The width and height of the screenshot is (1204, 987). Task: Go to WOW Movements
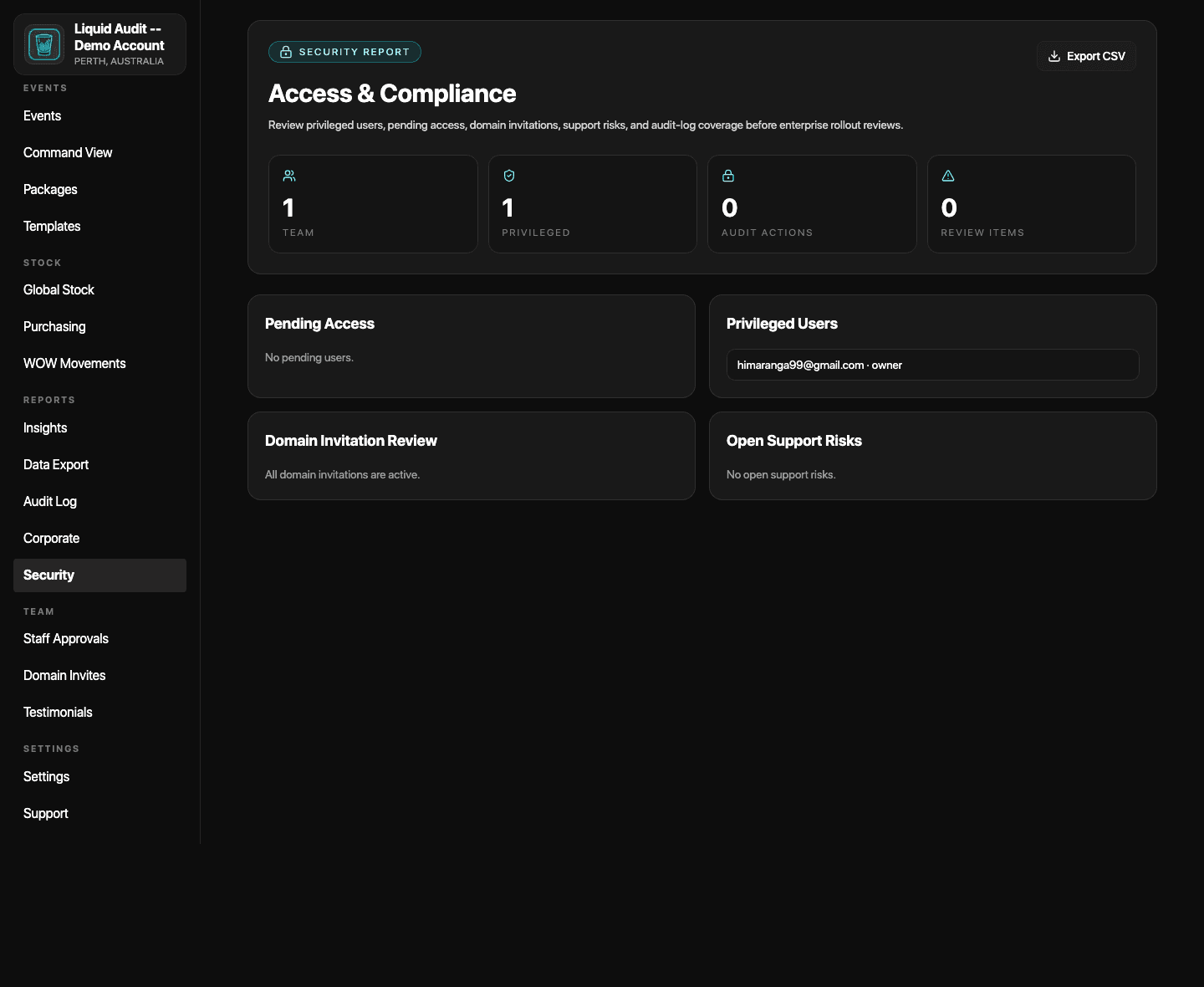[x=99, y=364]
